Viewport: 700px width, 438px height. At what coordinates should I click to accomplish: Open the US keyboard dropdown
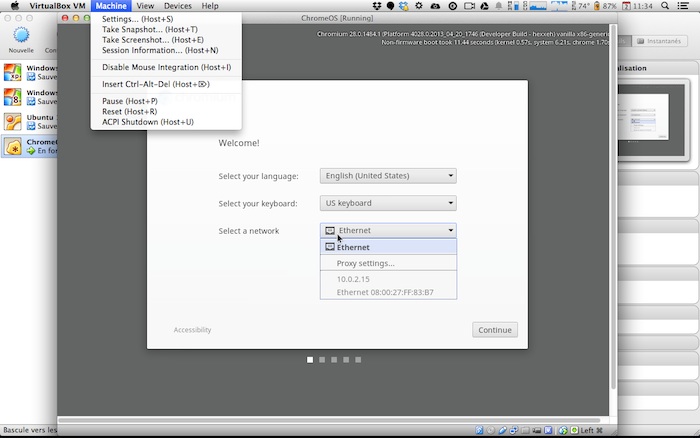[x=388, y=203]
